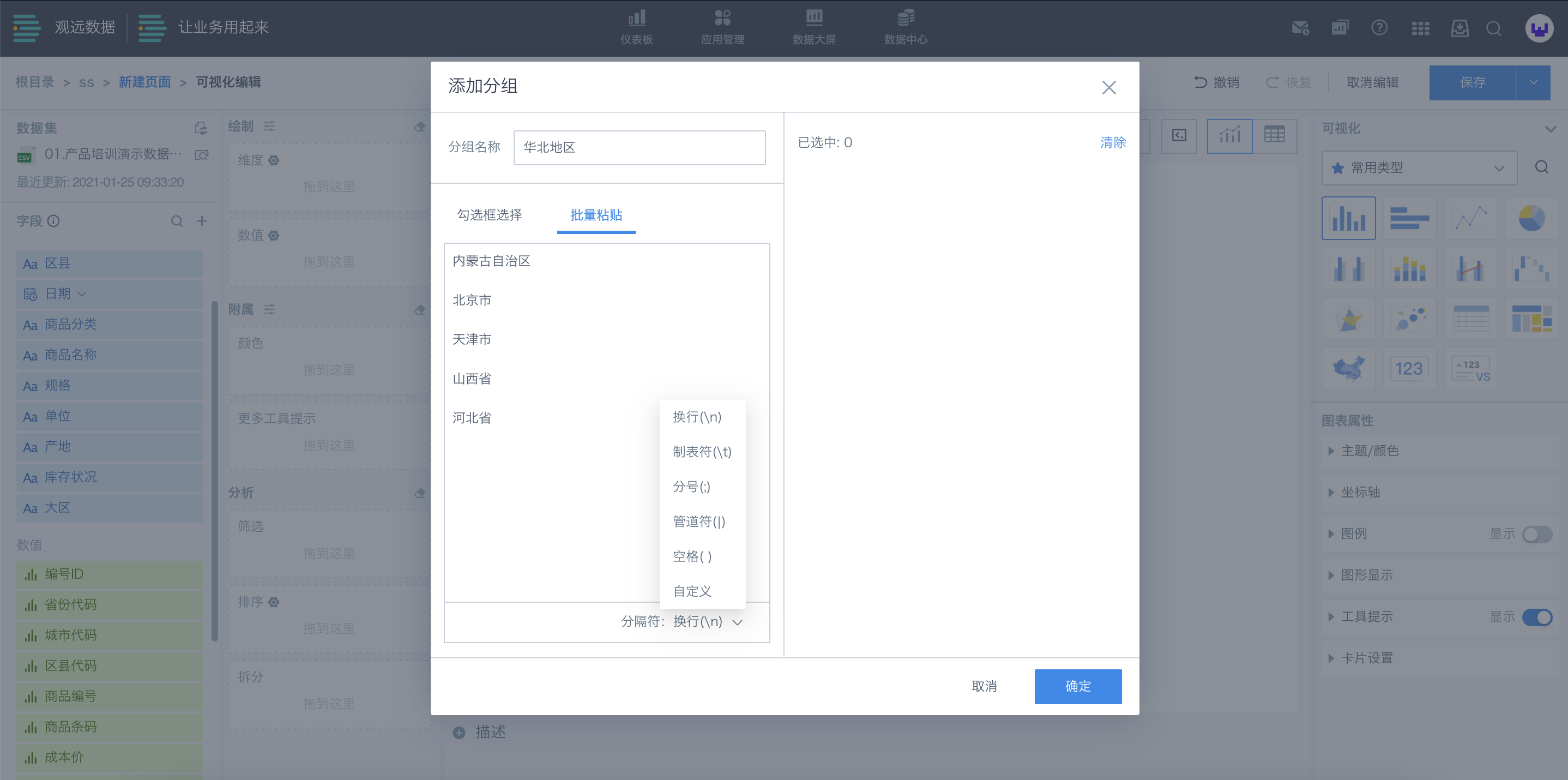Select the pie chart visualization type
Screen dimensions: 1568x780
1530,218
